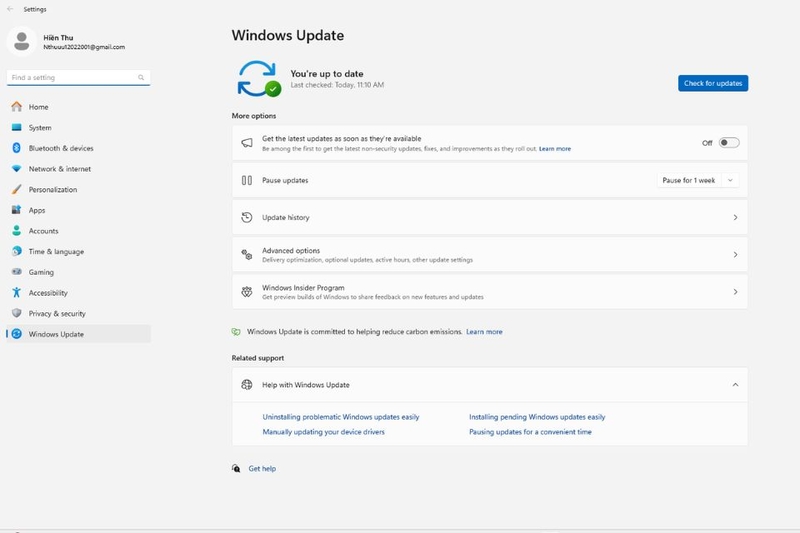
Task: Click the Accounts person icon
Action: pyautogui.click(x=17, y=231)
